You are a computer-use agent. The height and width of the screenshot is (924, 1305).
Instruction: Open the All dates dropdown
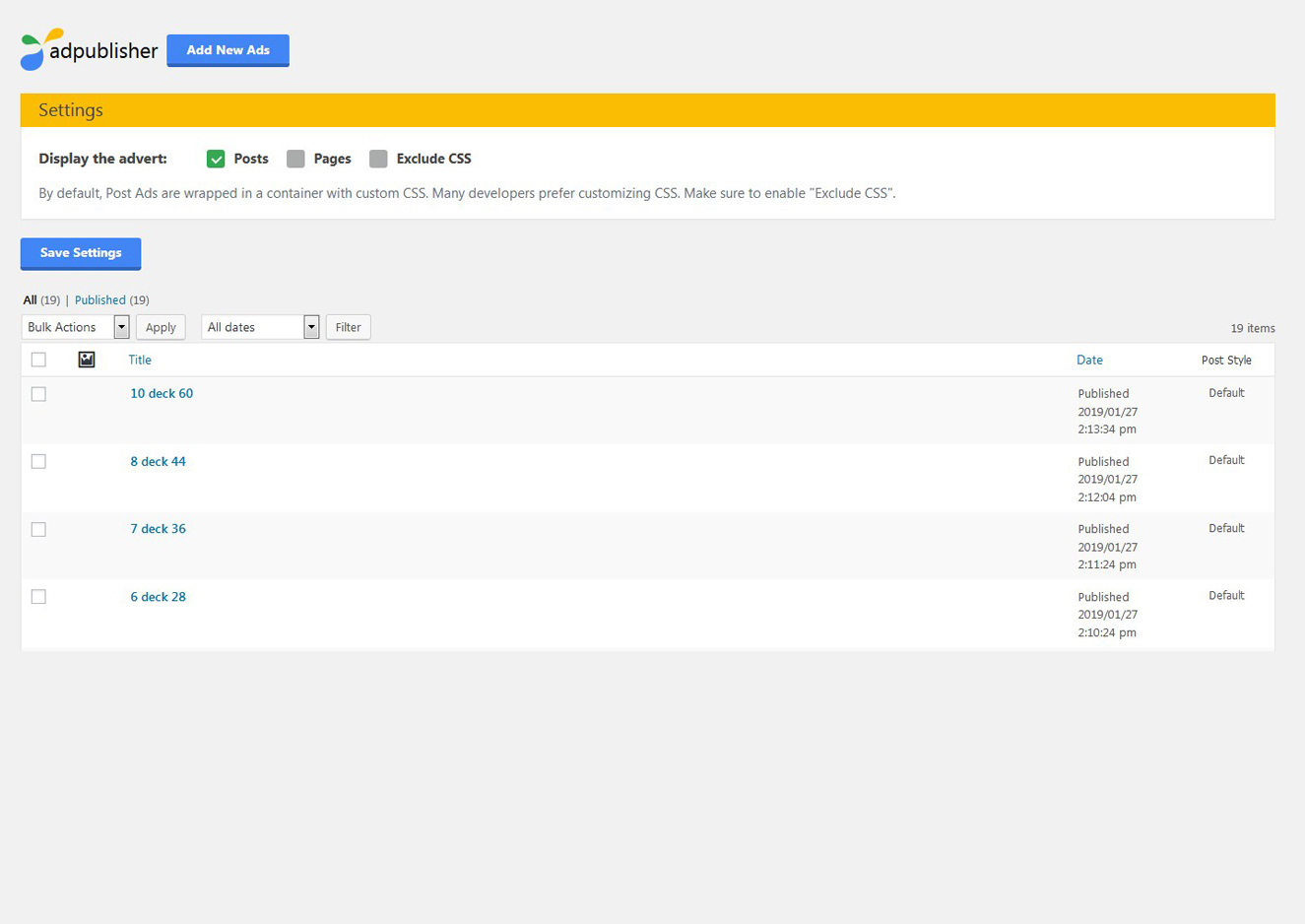260,327
